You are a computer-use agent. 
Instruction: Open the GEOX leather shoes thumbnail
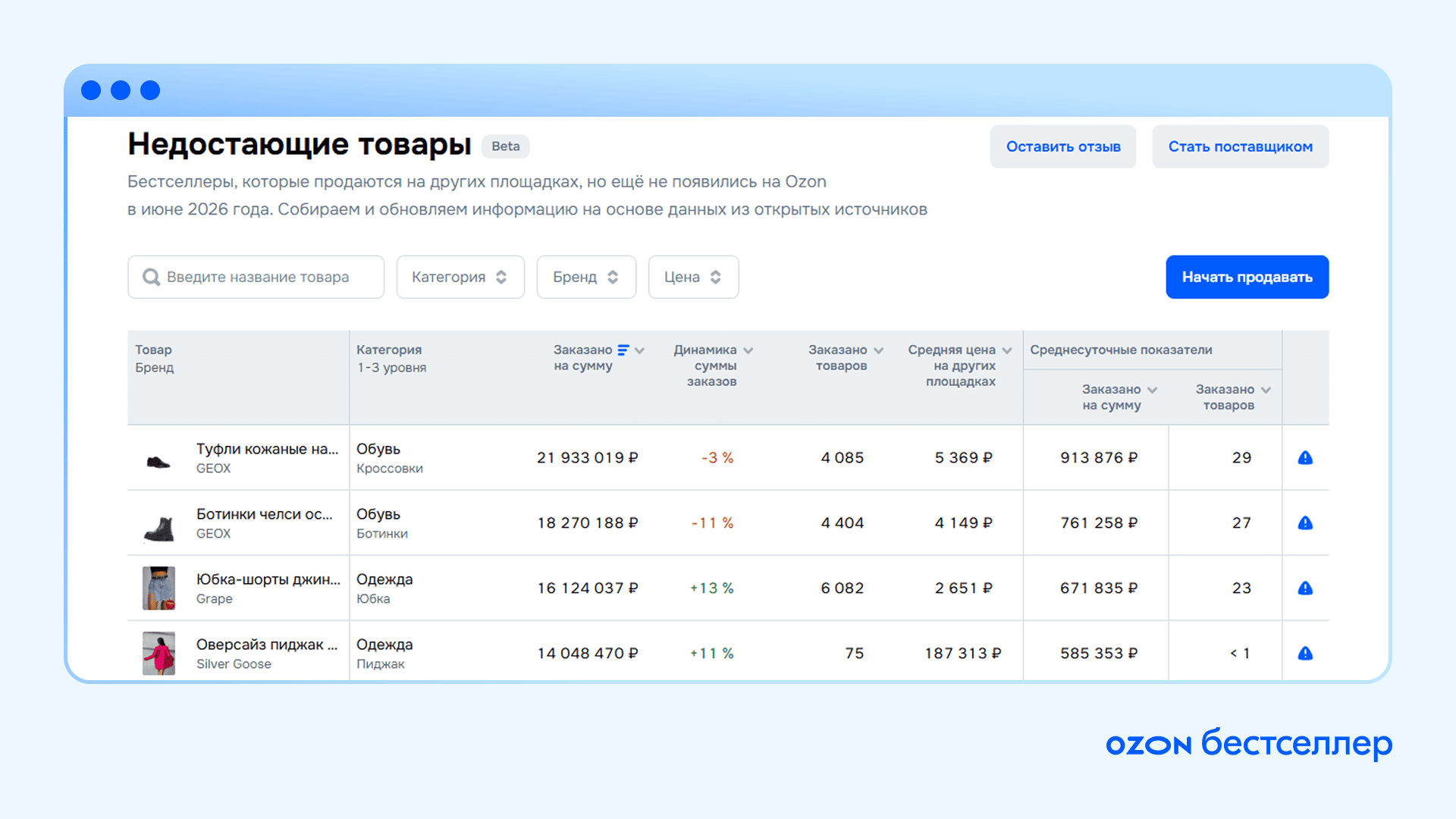[x=158, y=461]
